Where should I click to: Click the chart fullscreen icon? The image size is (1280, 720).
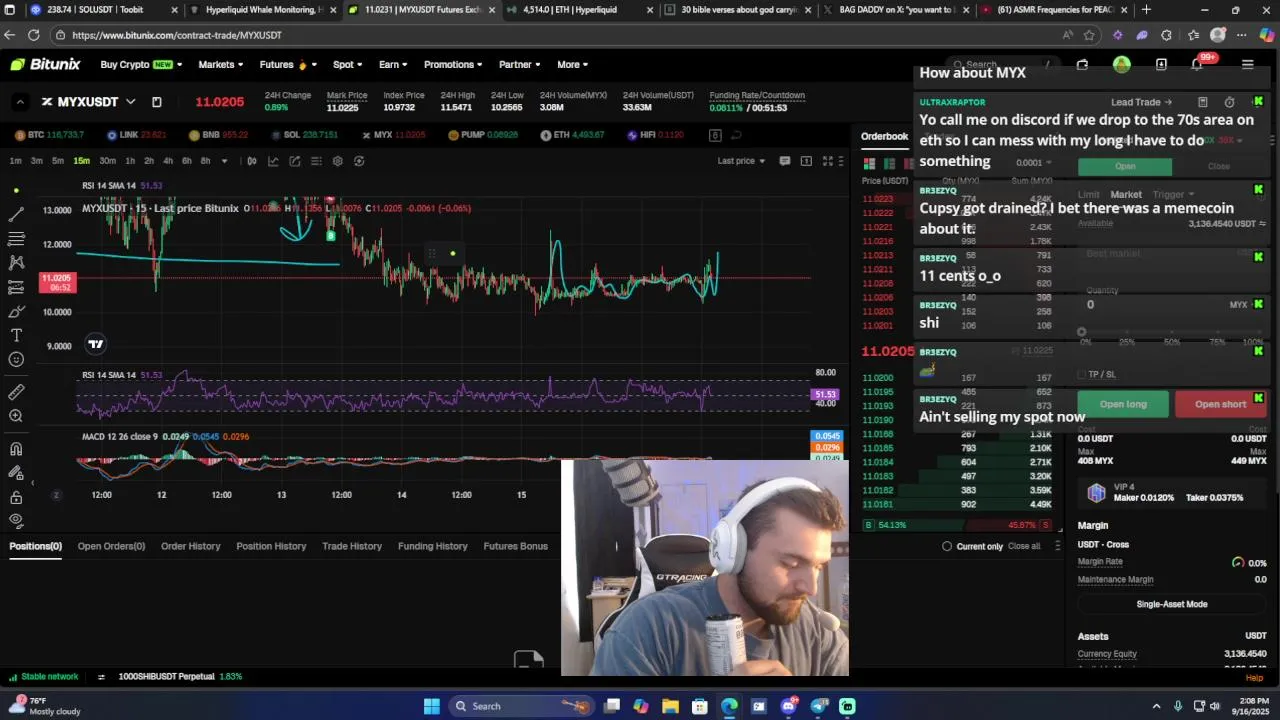(x=828, y=161)
